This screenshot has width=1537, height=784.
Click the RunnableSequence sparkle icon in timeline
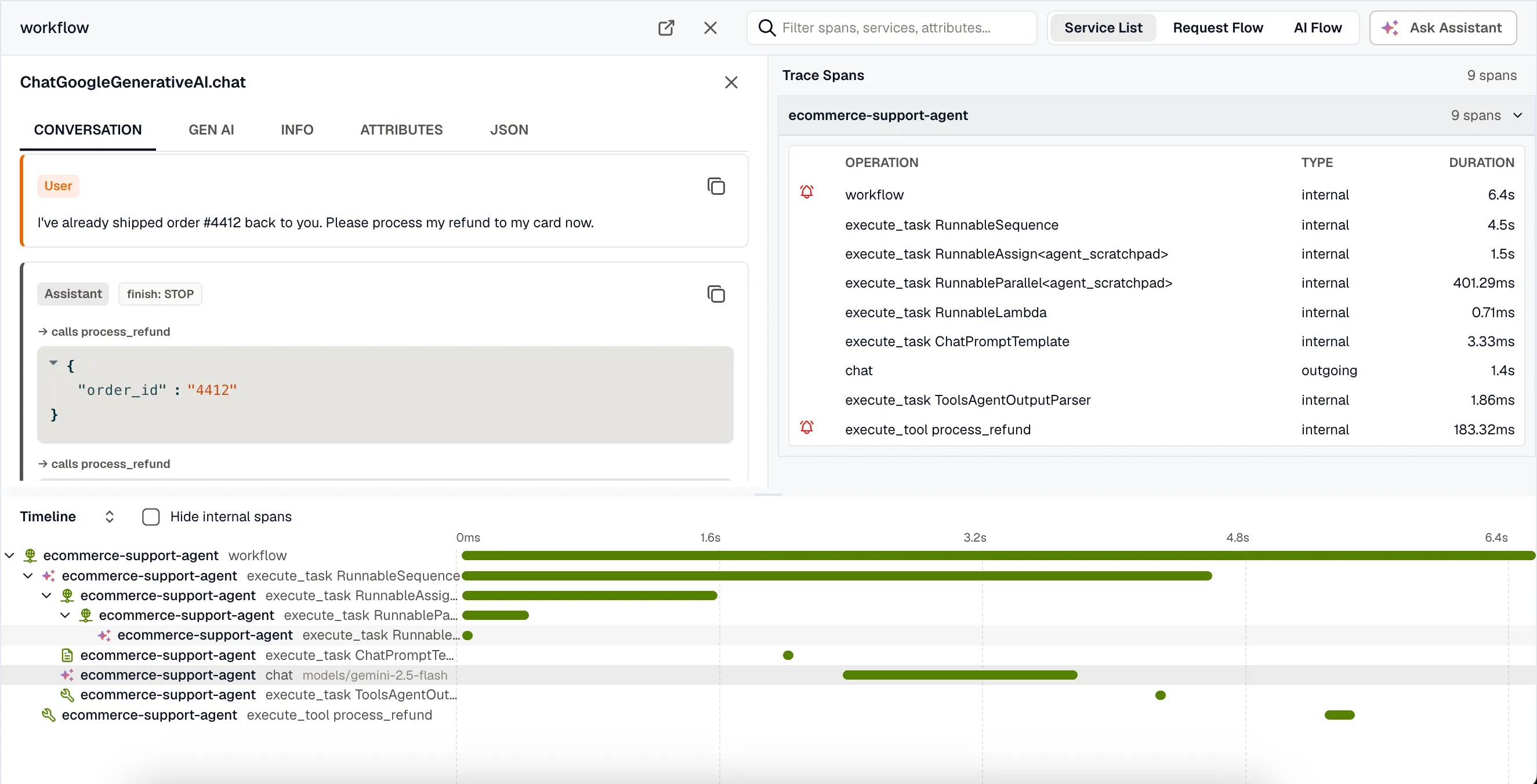coord(48,576)
